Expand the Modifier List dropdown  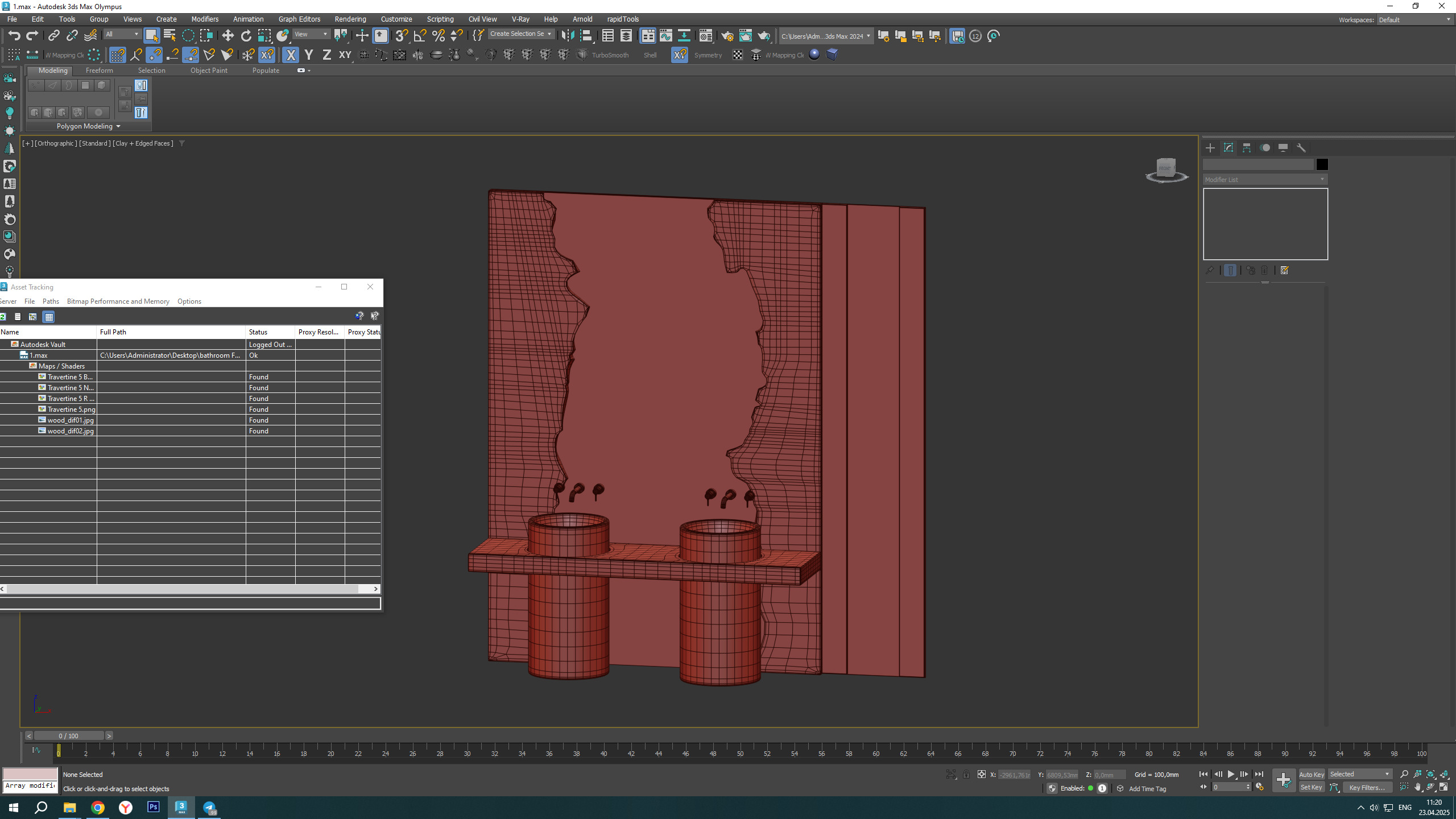point(1265,179)
